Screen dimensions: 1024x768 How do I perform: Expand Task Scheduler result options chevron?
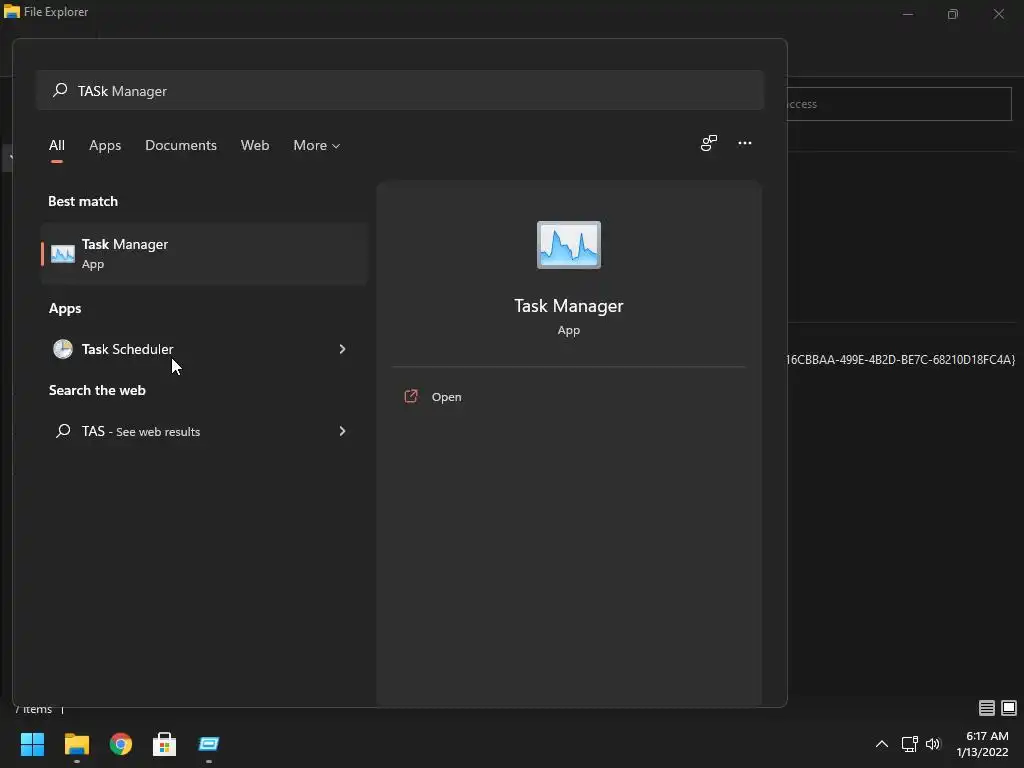coord(342,349)
